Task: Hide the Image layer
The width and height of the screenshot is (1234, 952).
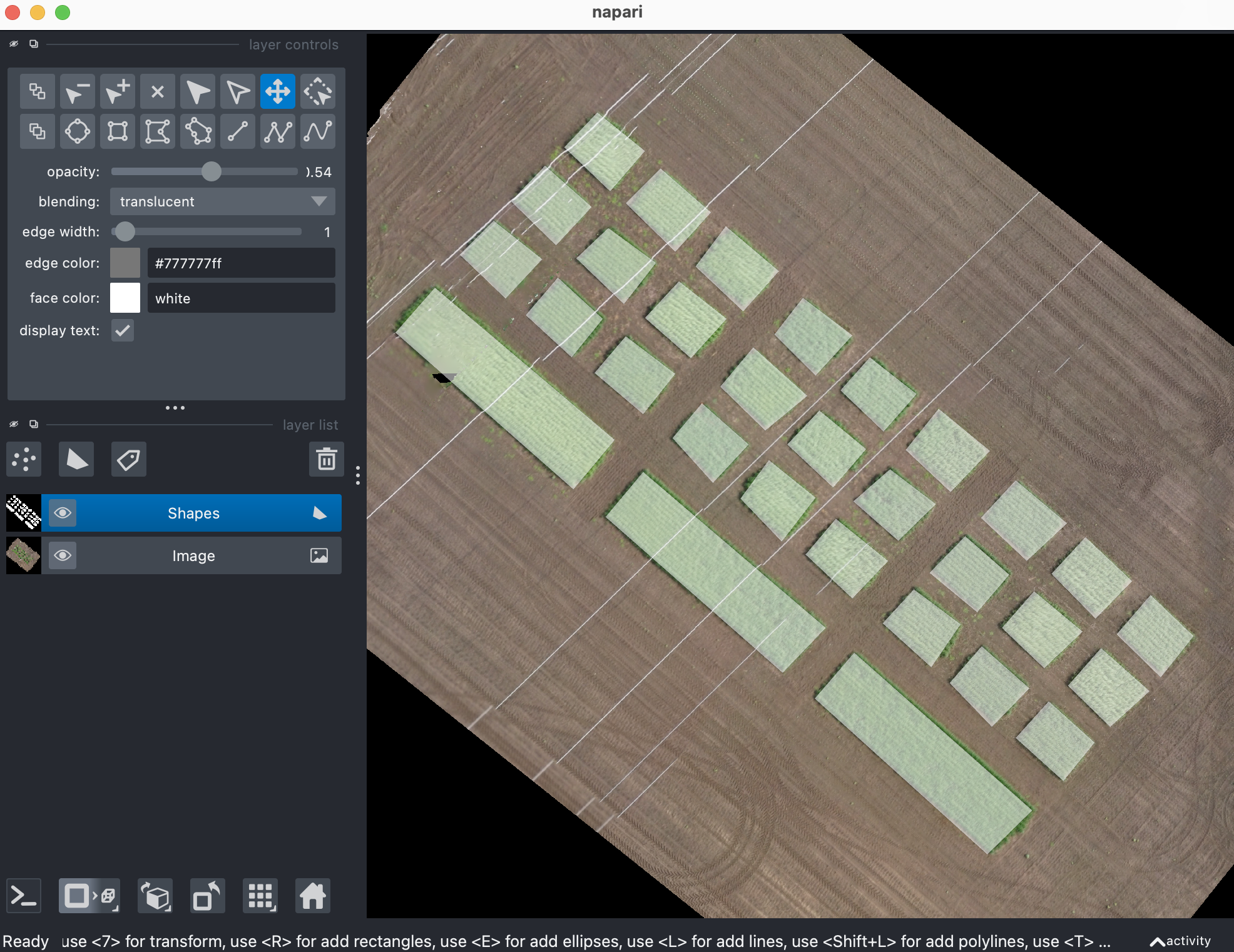Action: coord(63,555)
